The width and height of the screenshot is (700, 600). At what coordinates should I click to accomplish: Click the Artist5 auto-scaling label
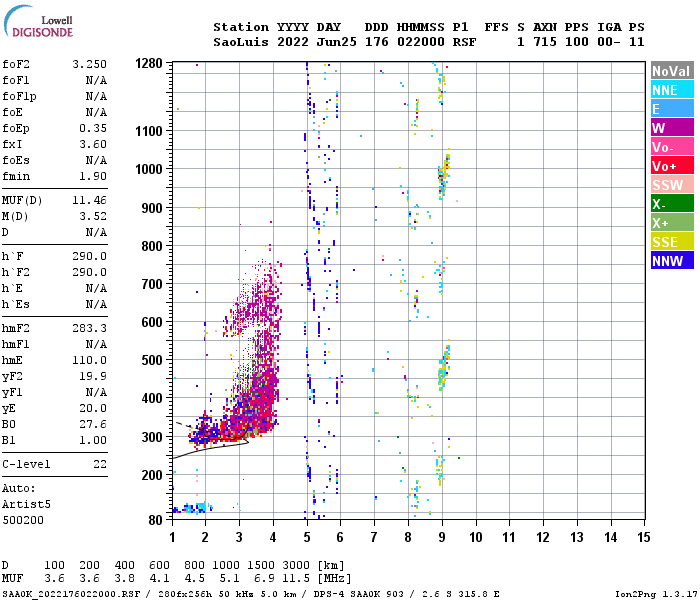click(26, 504)
